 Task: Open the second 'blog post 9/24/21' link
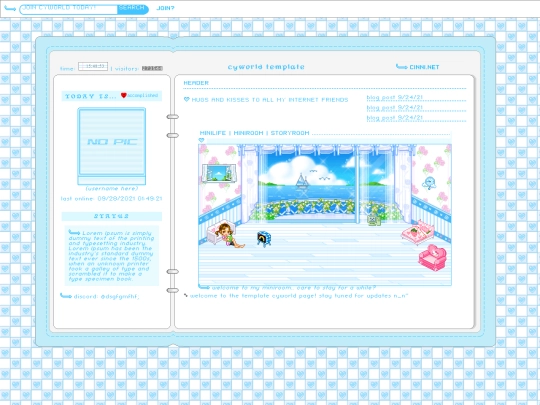[394, 107]
